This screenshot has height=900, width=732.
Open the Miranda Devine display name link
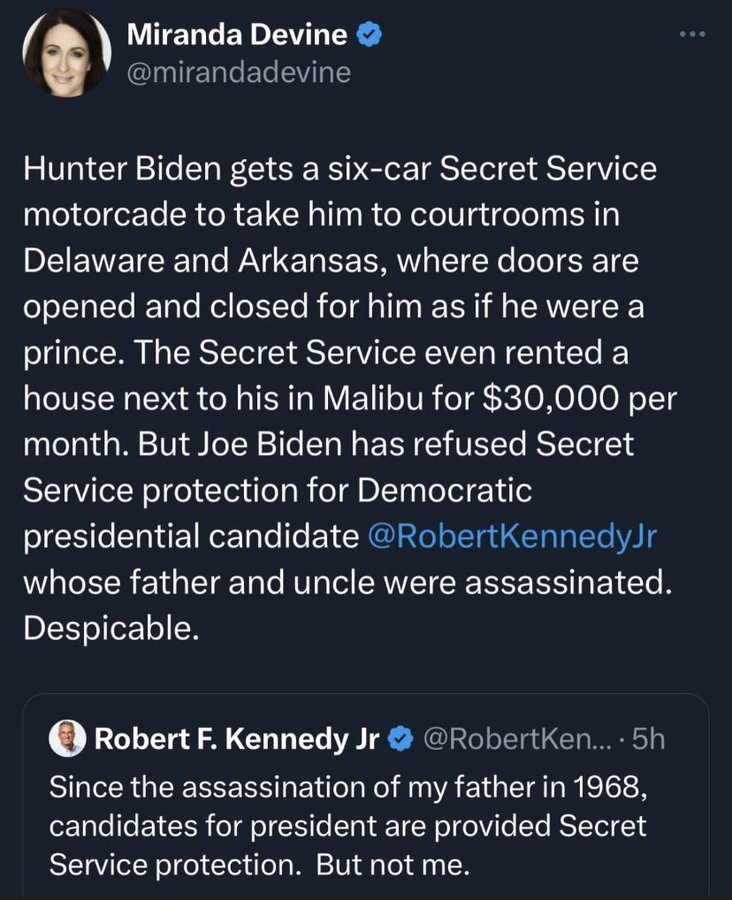[237, 35]
